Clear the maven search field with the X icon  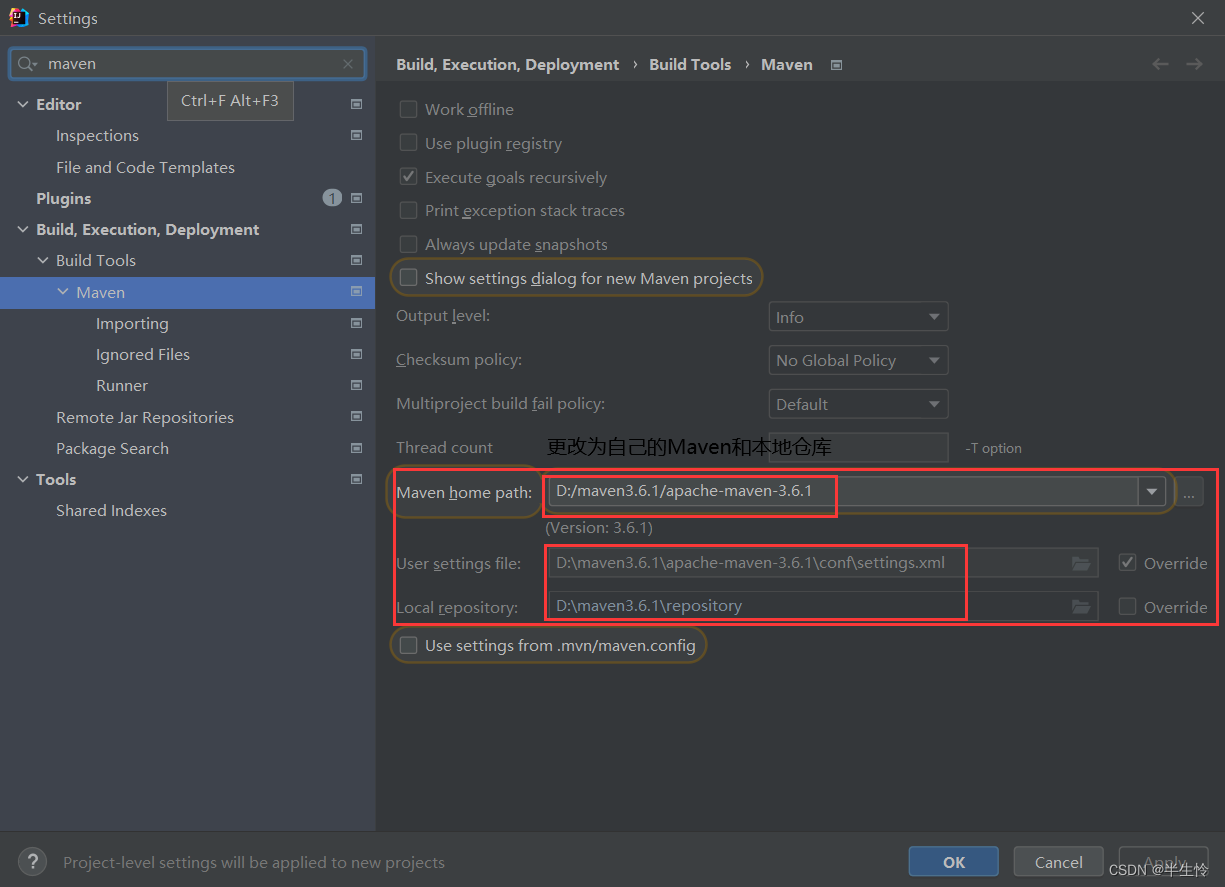click(x=348, y=64)
